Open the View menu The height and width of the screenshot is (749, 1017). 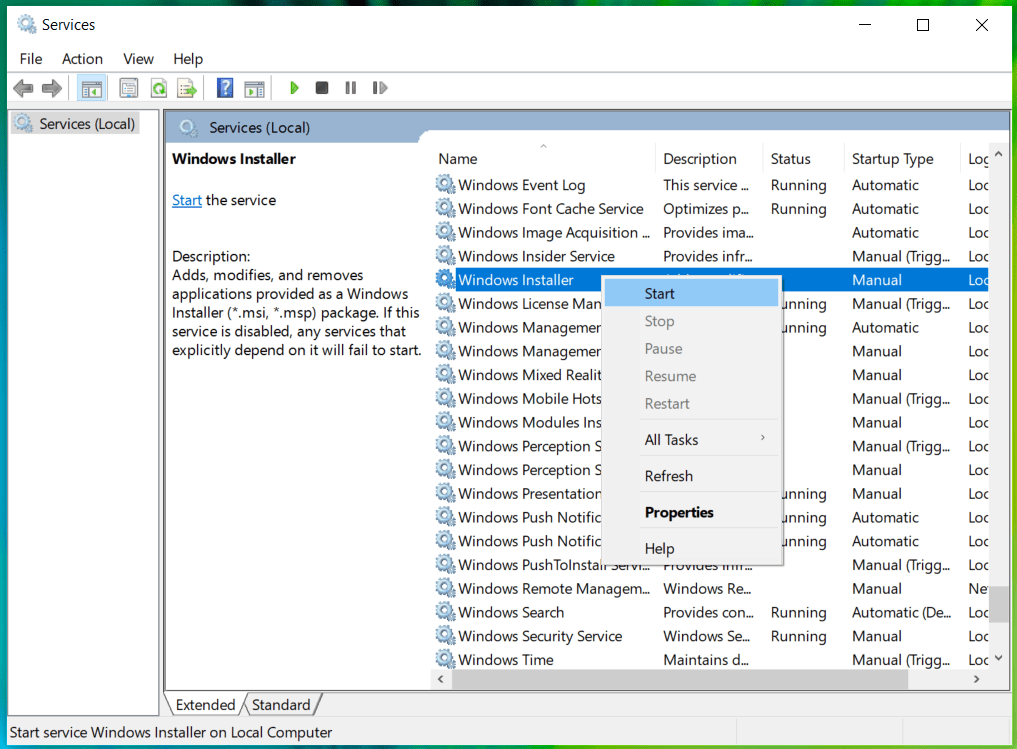coord(138,59)
